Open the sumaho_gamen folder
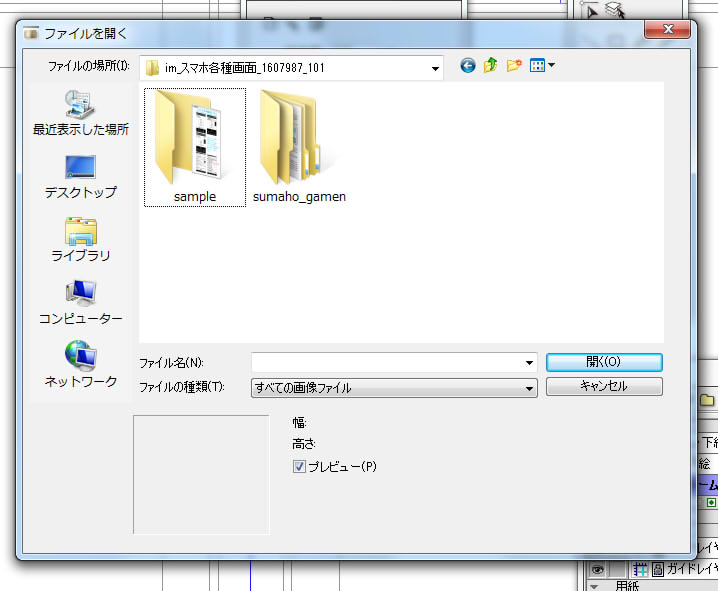 (x=299, y=147)
